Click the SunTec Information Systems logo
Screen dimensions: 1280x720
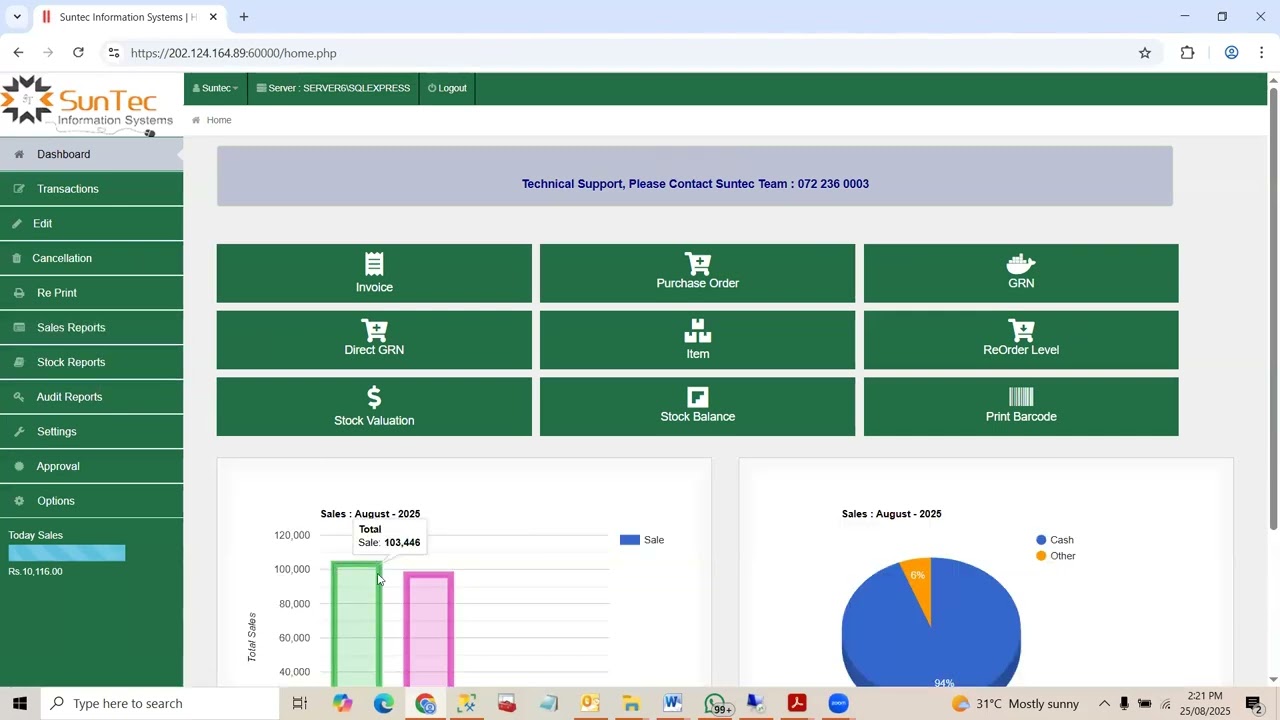click(88, 105)
